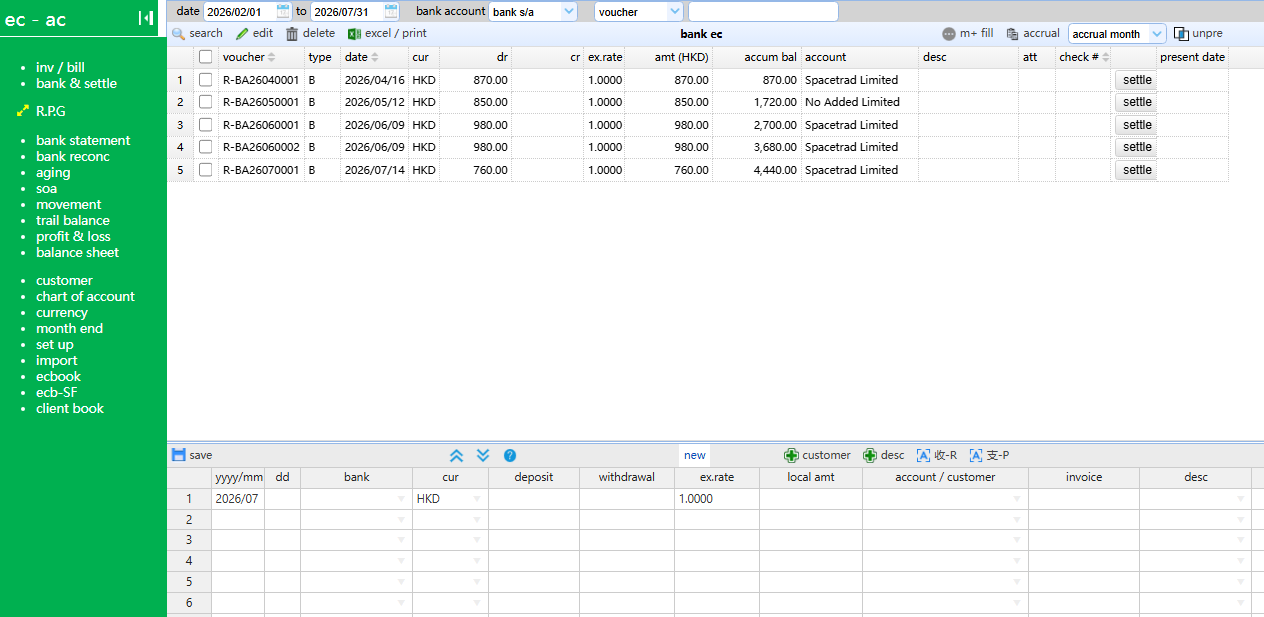The height and width of the screenshot is (617, 1264).
Task: Open the start date calendar picker icon
Action: click(283, 11)
